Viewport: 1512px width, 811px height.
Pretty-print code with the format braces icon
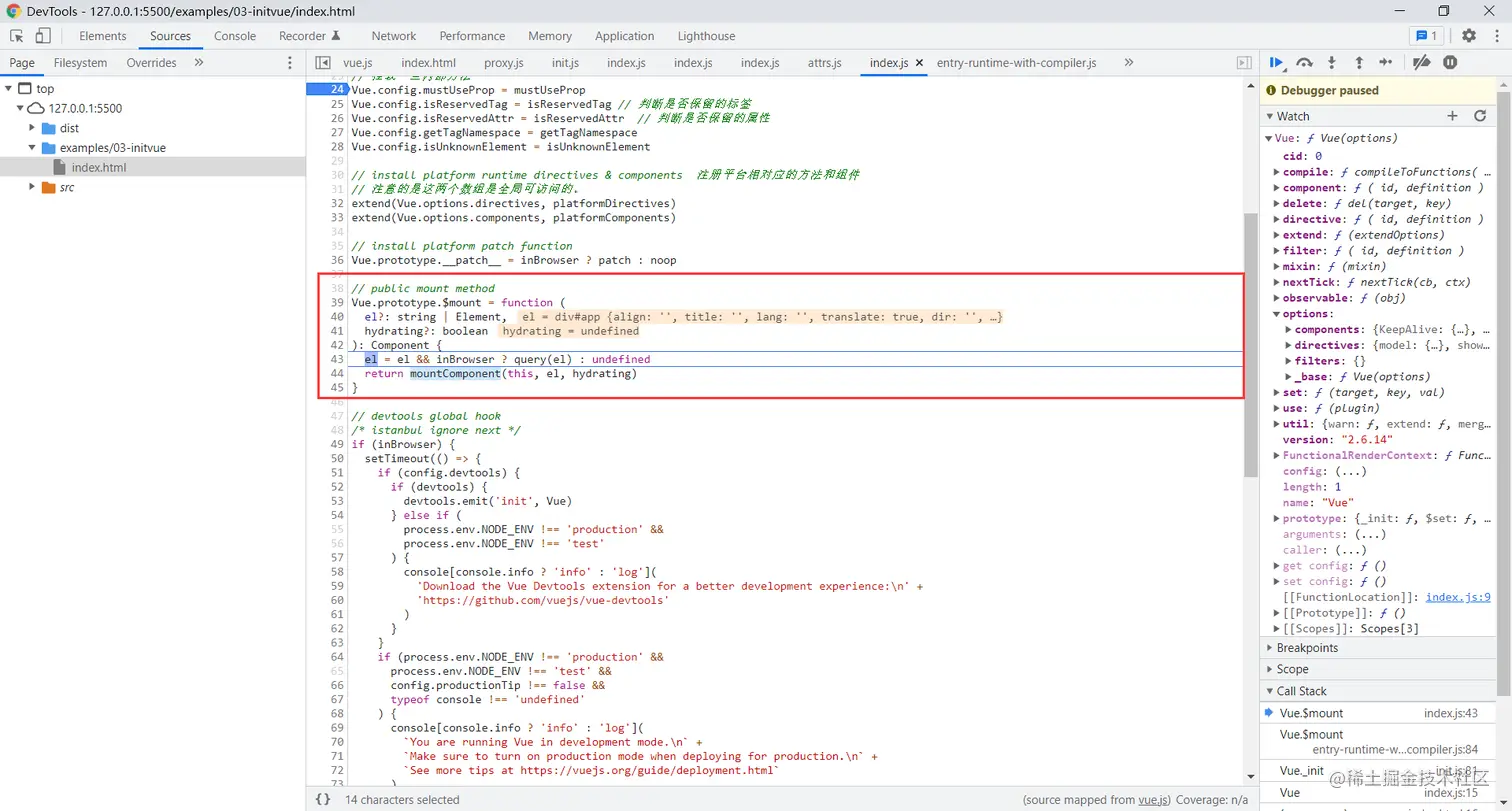tap(322, 800)
